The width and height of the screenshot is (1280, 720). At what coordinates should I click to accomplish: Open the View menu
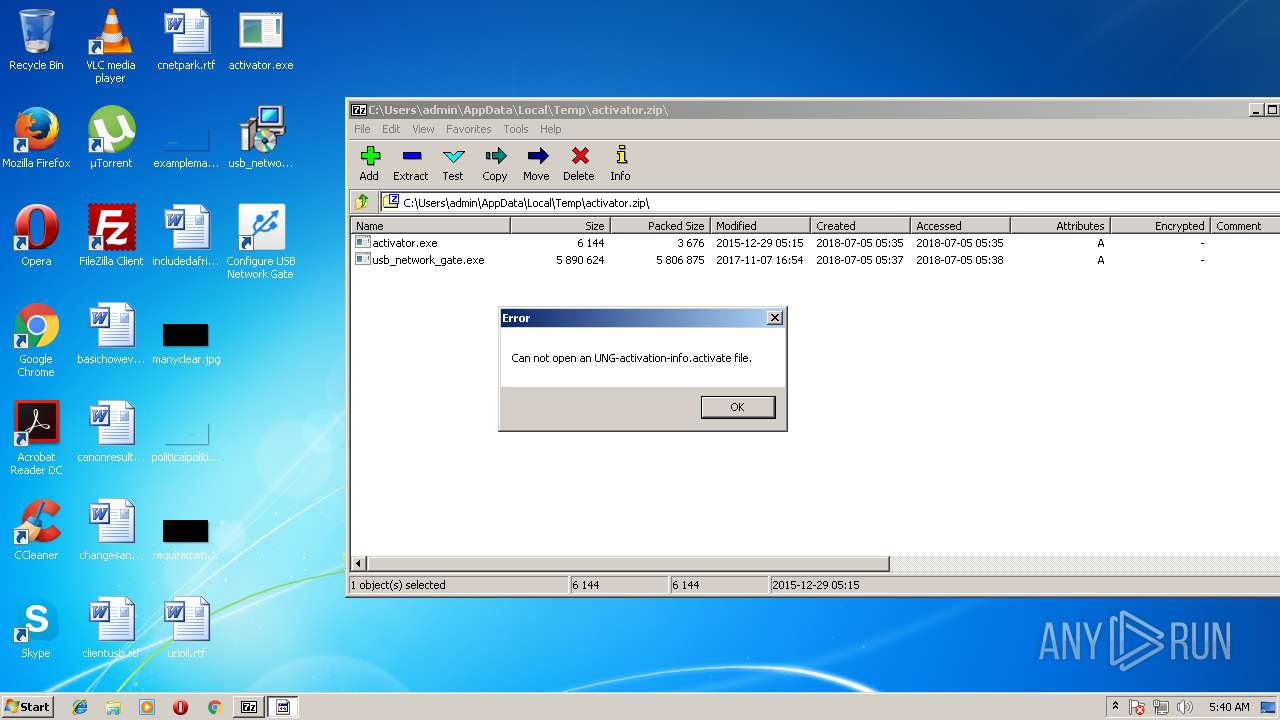[424, 129]
